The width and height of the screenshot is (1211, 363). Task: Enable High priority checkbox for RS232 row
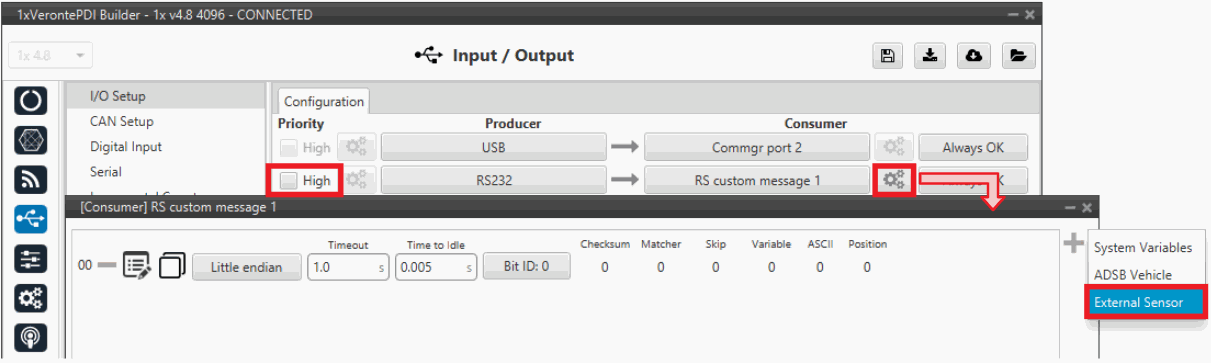(289, 181)
